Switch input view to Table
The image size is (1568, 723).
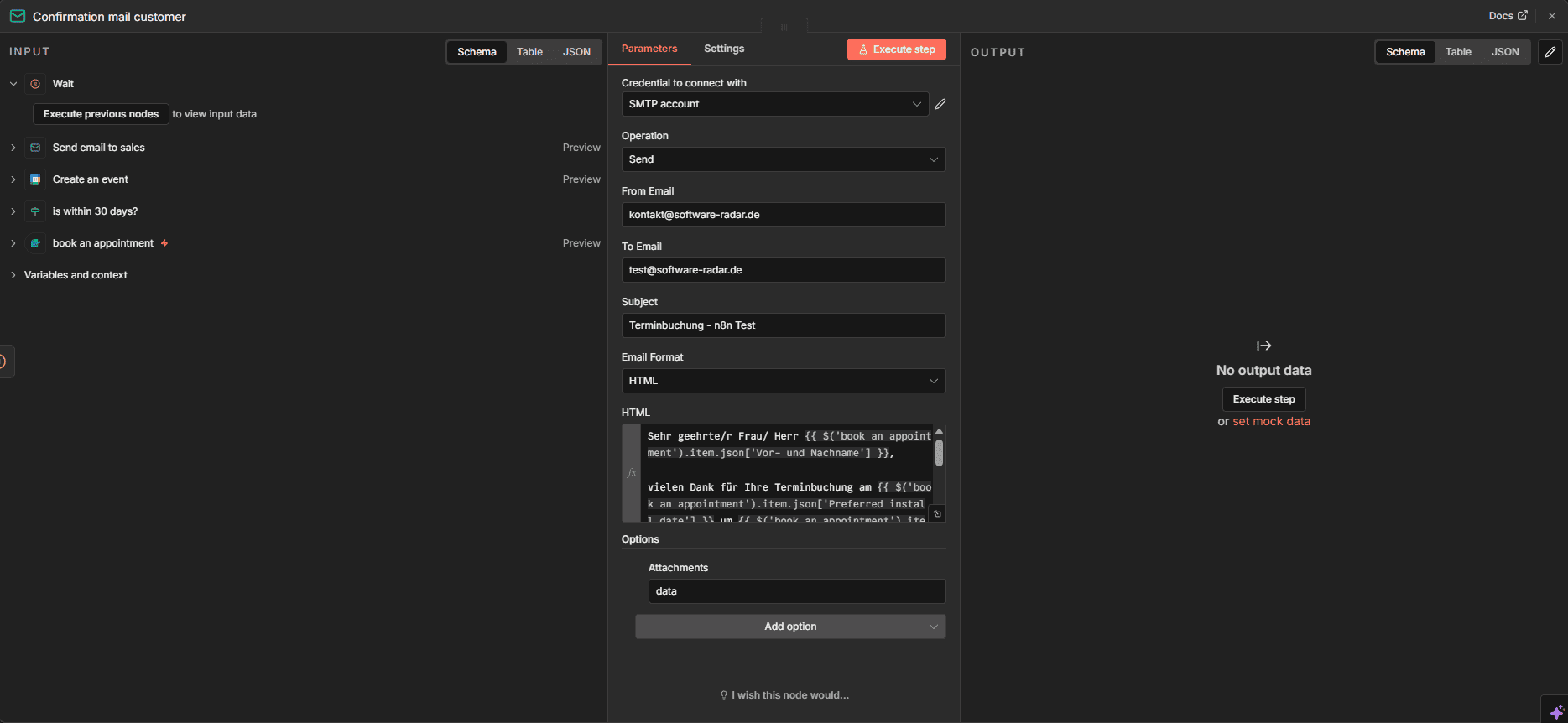[x=529, y=52]
